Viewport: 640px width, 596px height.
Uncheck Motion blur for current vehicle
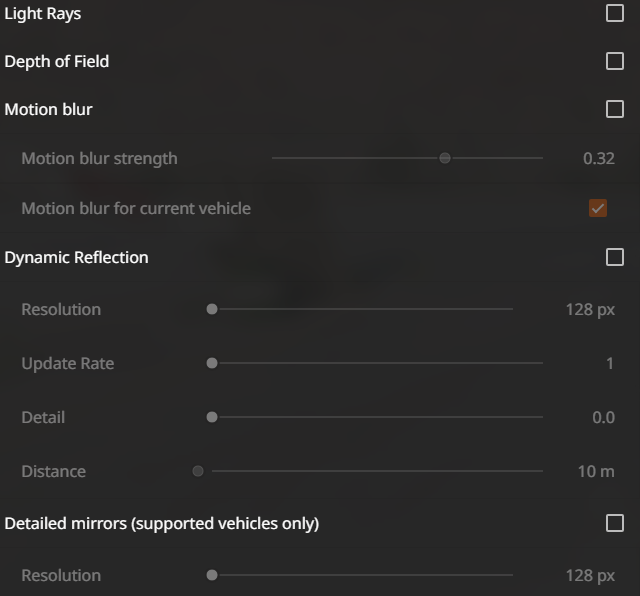click(x=598, y=208)
